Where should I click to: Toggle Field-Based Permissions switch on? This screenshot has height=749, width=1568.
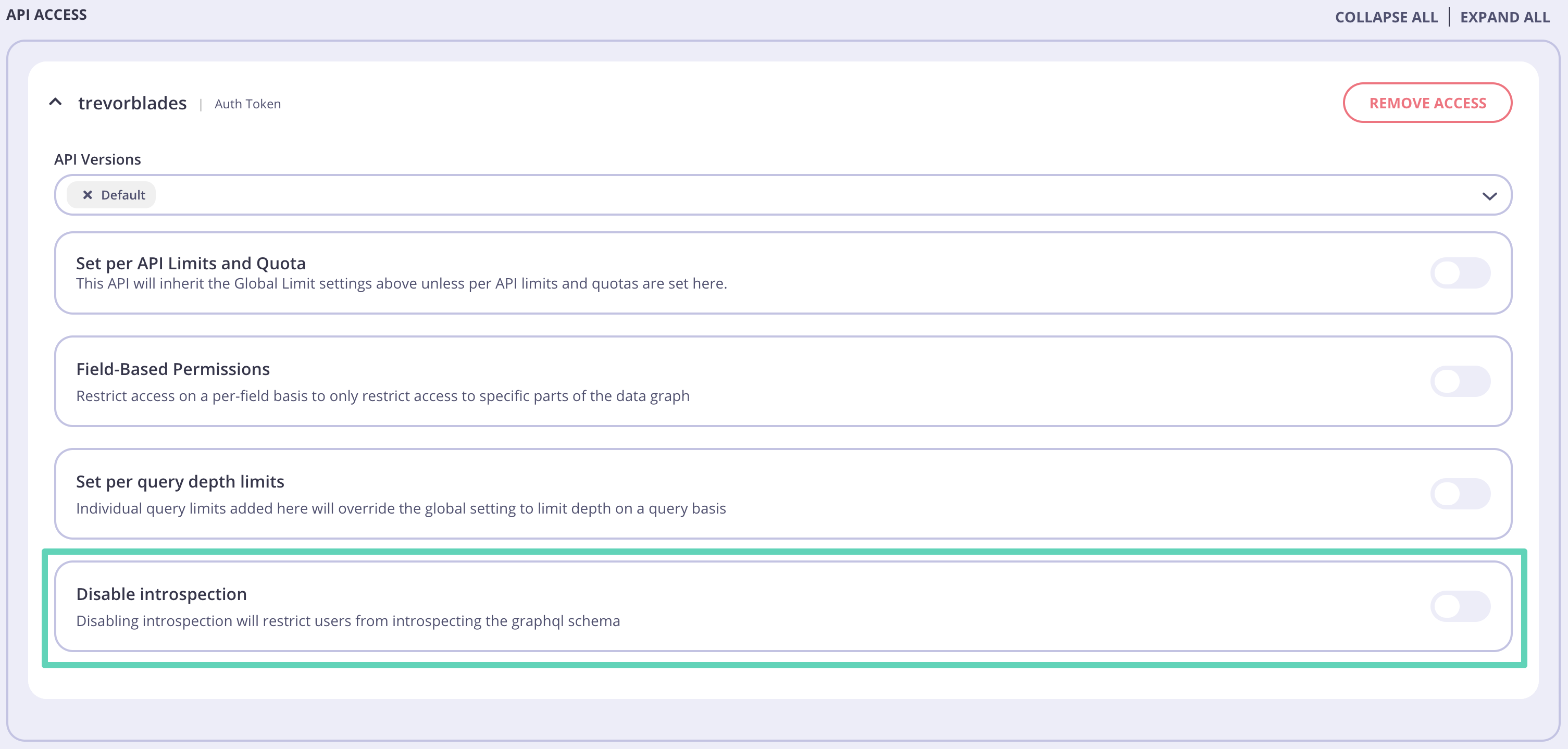1460,381
